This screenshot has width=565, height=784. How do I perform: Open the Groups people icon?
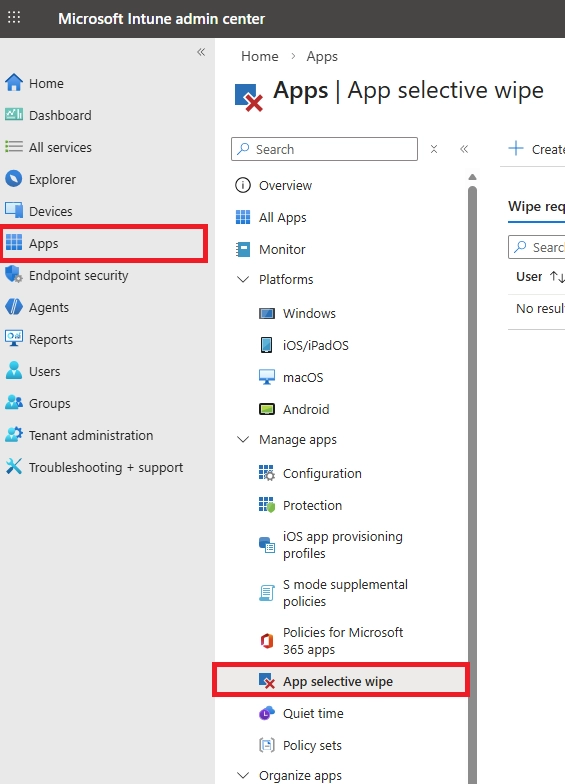[x=14, y=403]
